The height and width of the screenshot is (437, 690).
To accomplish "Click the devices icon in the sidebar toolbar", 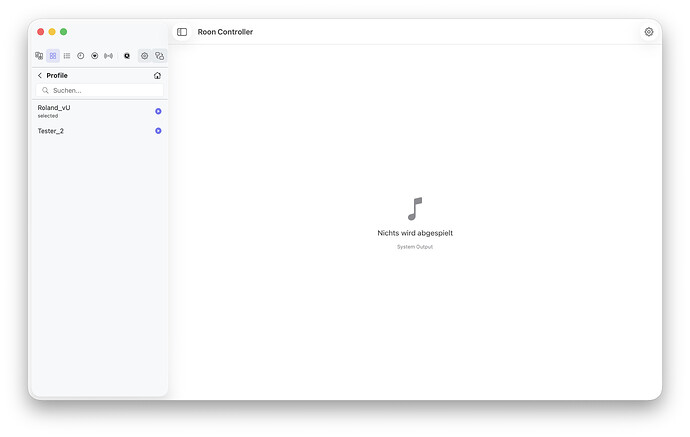I will coord(39,56).
